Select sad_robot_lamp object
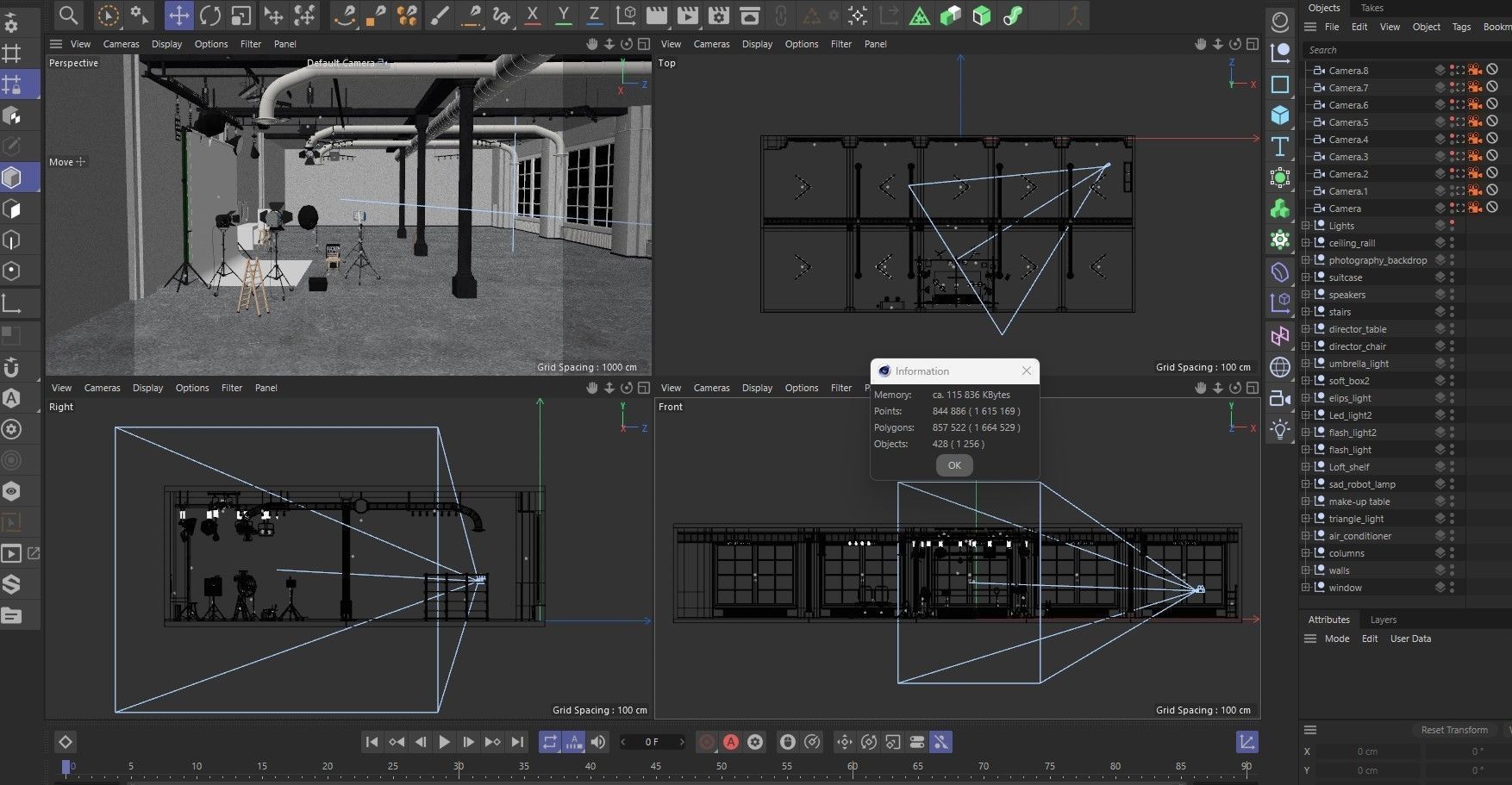 [1361, 484]
